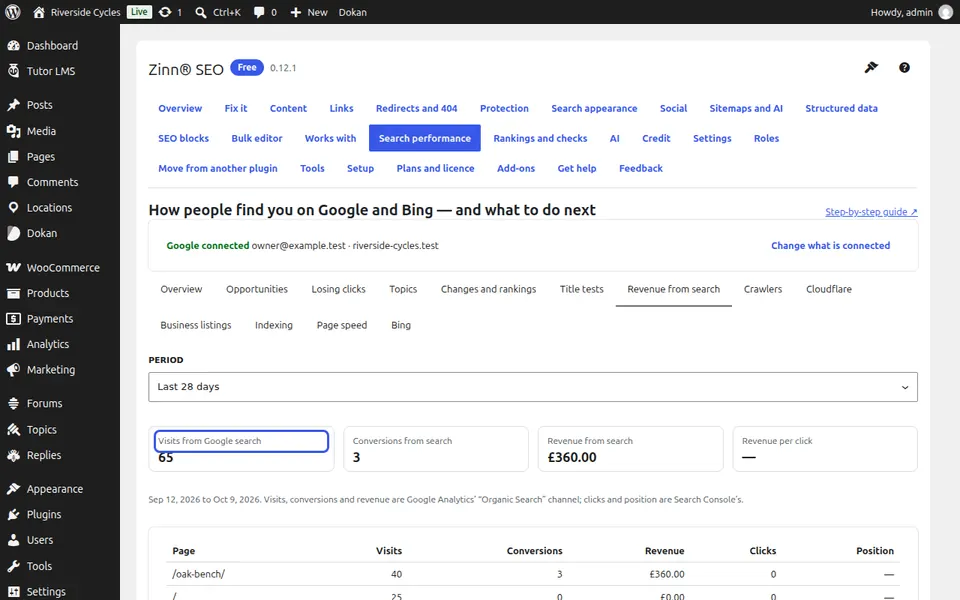Click the Appearance brush icon
Image resolution: width=960 pixels, height=600 pixels.
pyautogui.click(x=13, y=489)
